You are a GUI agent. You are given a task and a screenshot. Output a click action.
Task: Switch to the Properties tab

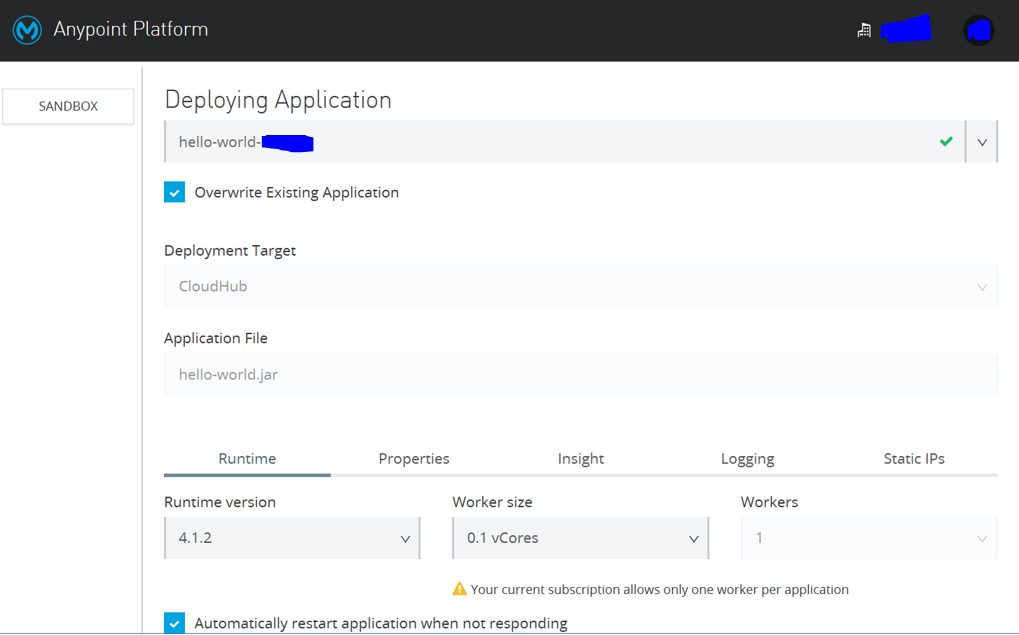[x=414, y=459]
